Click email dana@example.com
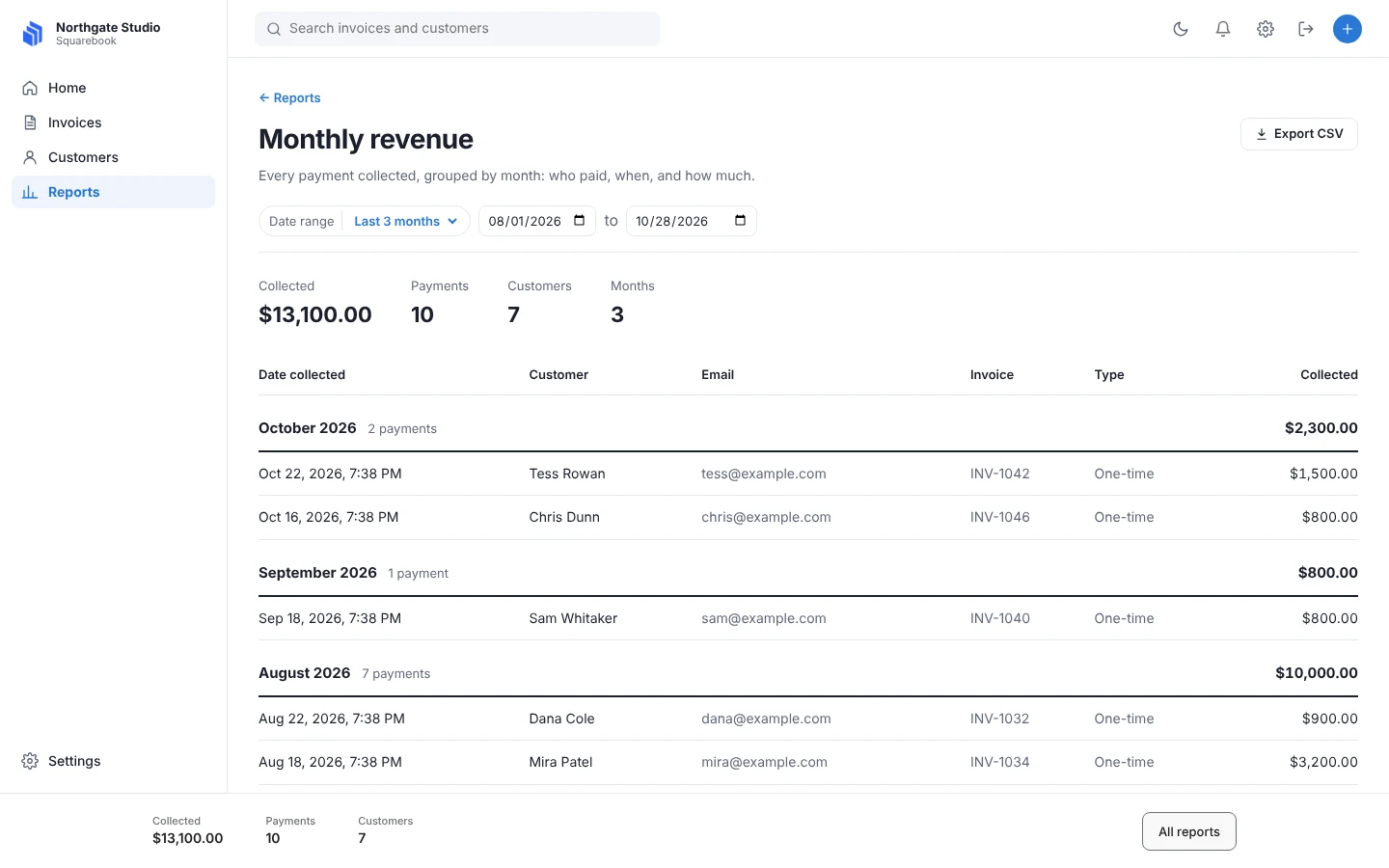Image resolution: width=1389 pixels, height=868 pixels. click(x=766, y=719)
